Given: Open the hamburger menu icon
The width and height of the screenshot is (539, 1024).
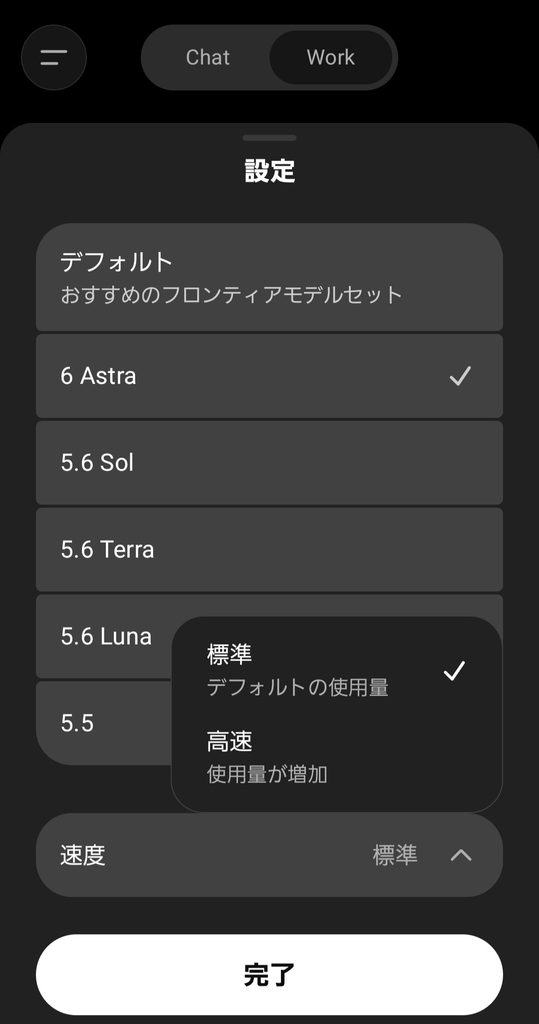Looking at the screenshot, I should pos(54,57).
